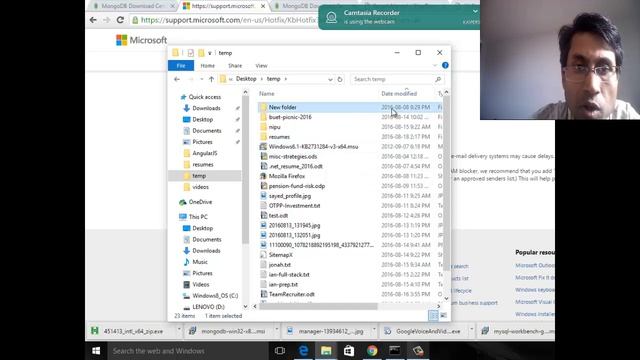Open the recent locations dropdown arrow
This screenshot has height=360, width=640.
pyautogui.click(x=202, y=79)
